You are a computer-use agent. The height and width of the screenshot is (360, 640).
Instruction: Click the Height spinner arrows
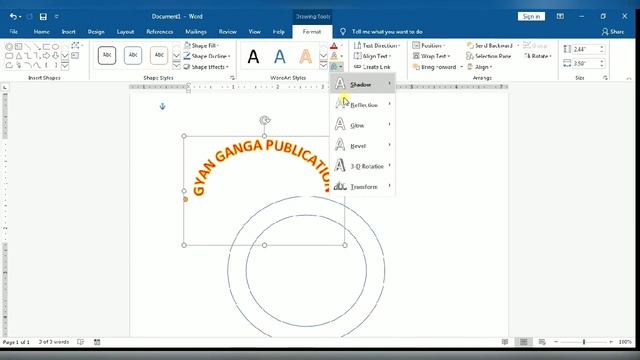pos(602,49)
